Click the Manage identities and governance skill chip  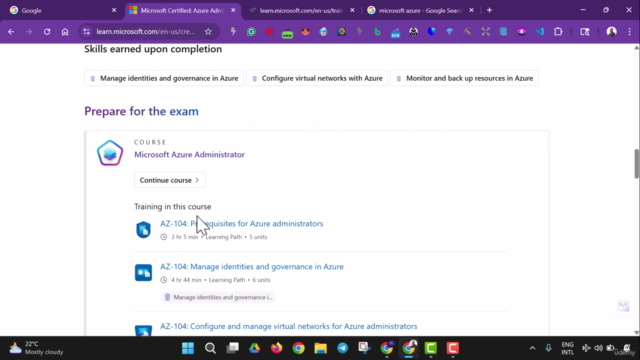(x=164, y=78)
